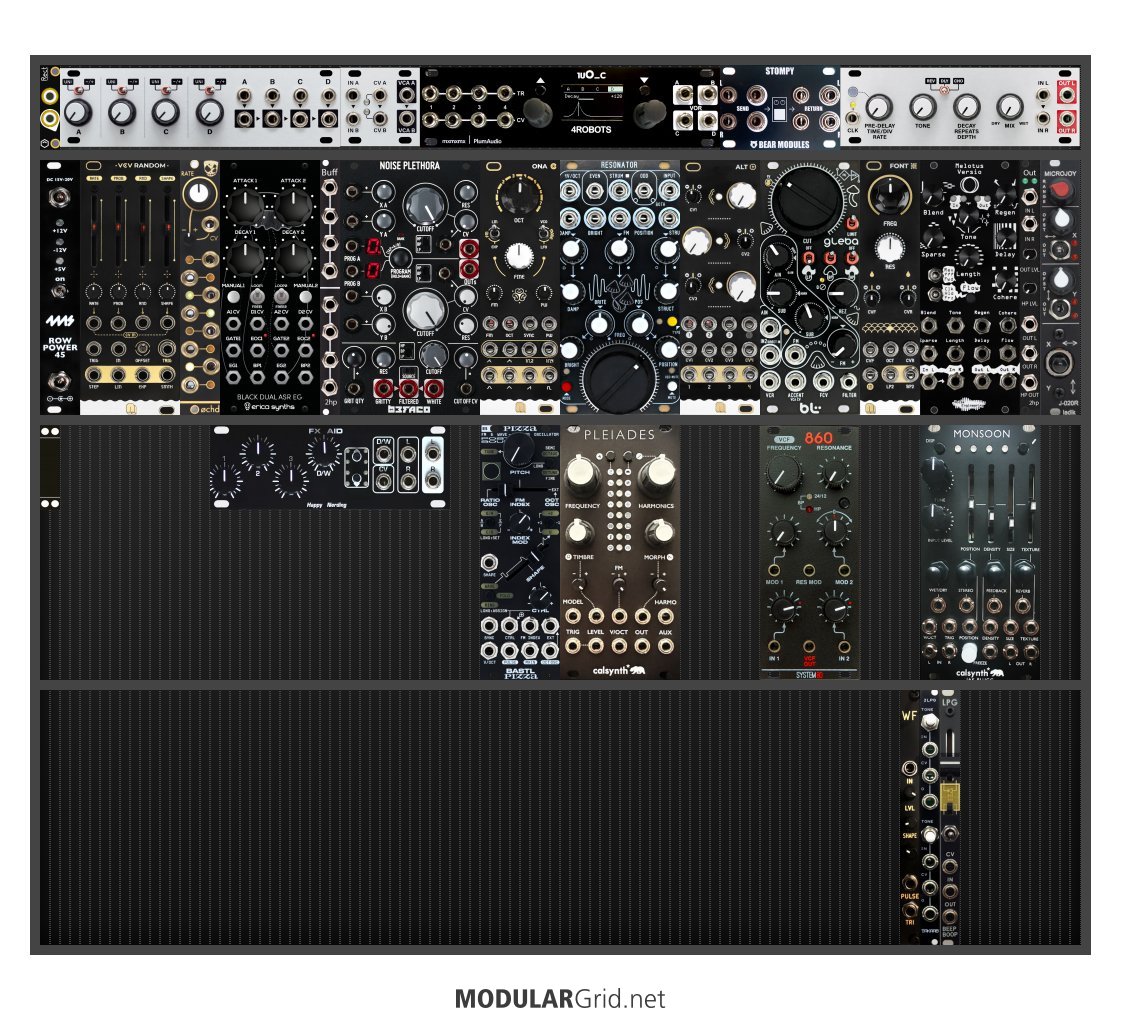Click the red knob on MICROJOY
The width and height of the screenshot is (1121, 1020).
1060,190
